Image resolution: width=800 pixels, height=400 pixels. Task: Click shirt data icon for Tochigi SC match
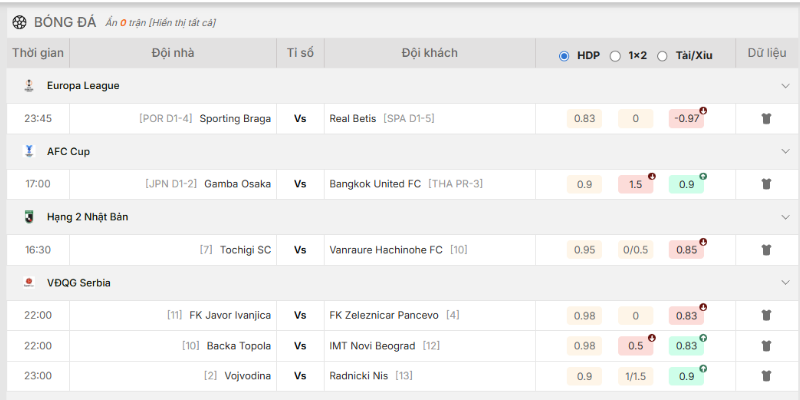pyautogui.click(x=766, y=250)
